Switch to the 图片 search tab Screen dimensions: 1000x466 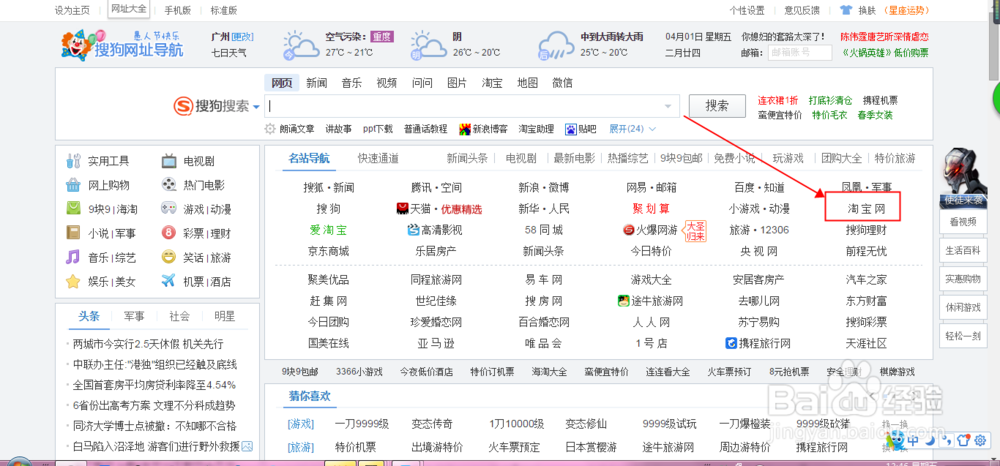(x=457, y=83)
